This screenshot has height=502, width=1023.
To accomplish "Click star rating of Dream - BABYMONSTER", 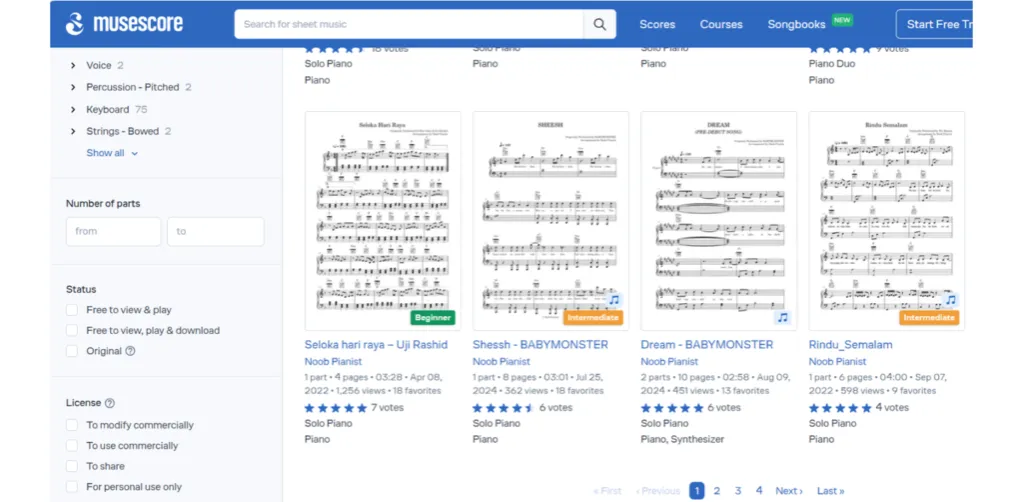I will click(672, 408).
